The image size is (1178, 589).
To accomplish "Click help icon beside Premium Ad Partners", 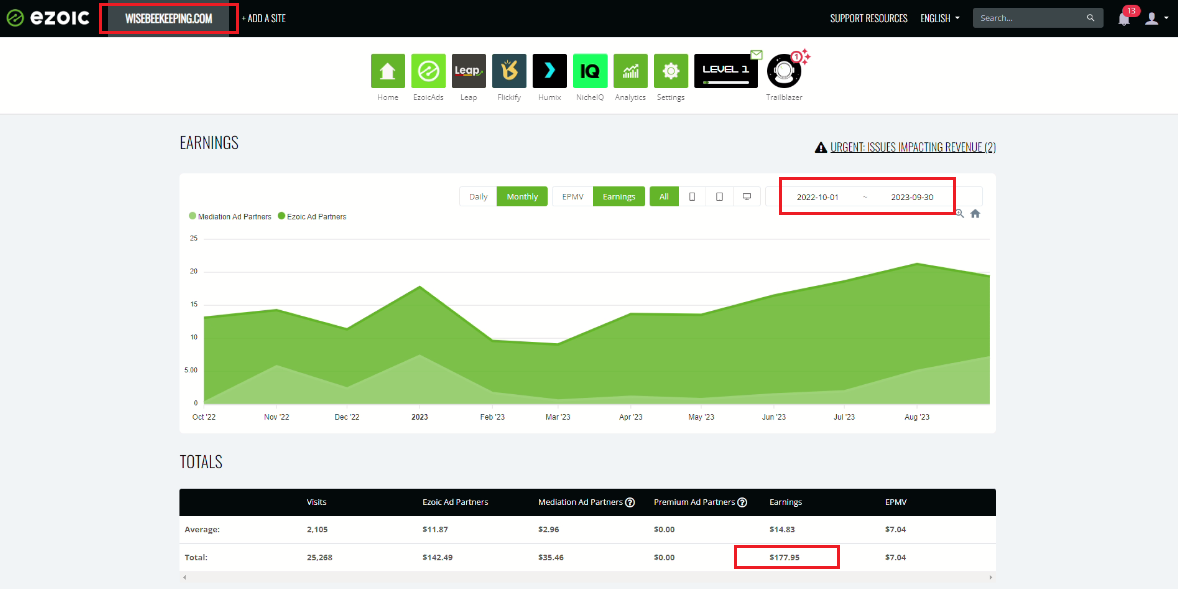I will click(742, 503).
